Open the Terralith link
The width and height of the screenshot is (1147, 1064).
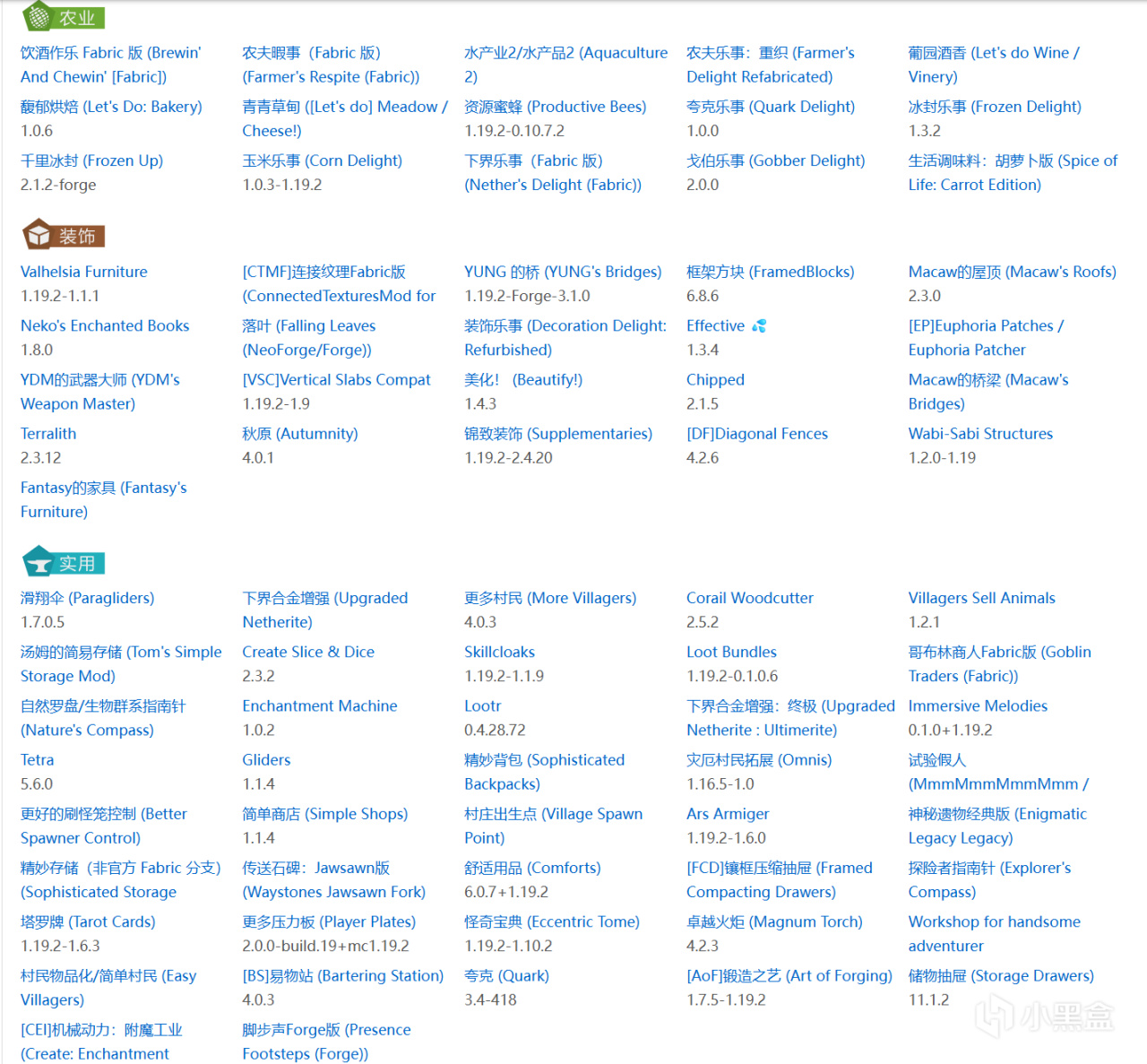(x=48, y=433)
